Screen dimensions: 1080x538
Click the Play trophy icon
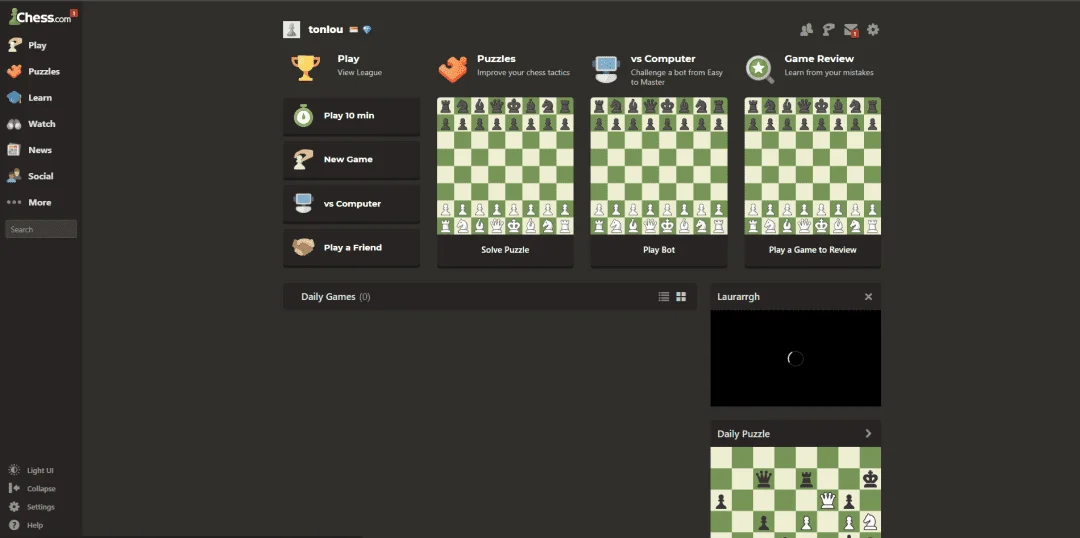[x=305, y=68]
